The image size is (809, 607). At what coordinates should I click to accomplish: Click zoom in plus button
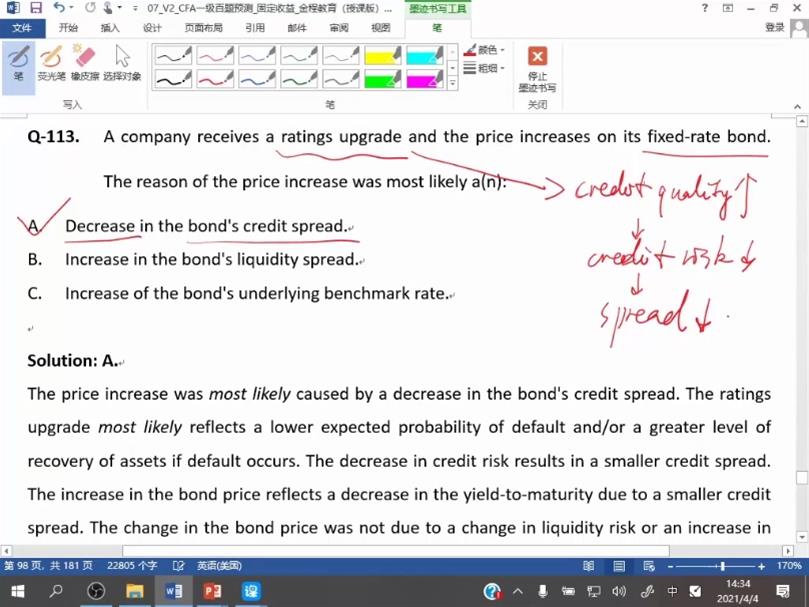[762, 566]
